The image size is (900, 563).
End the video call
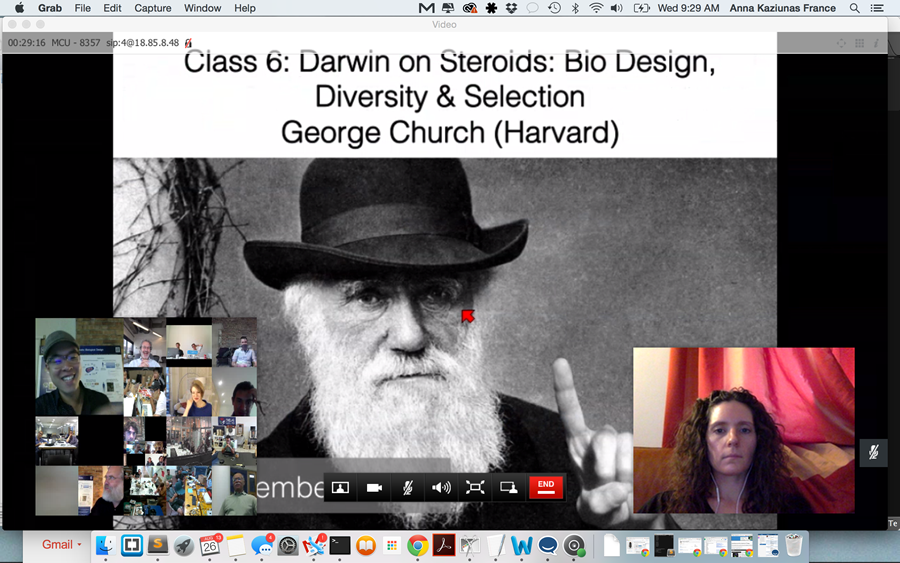[546, 488]
